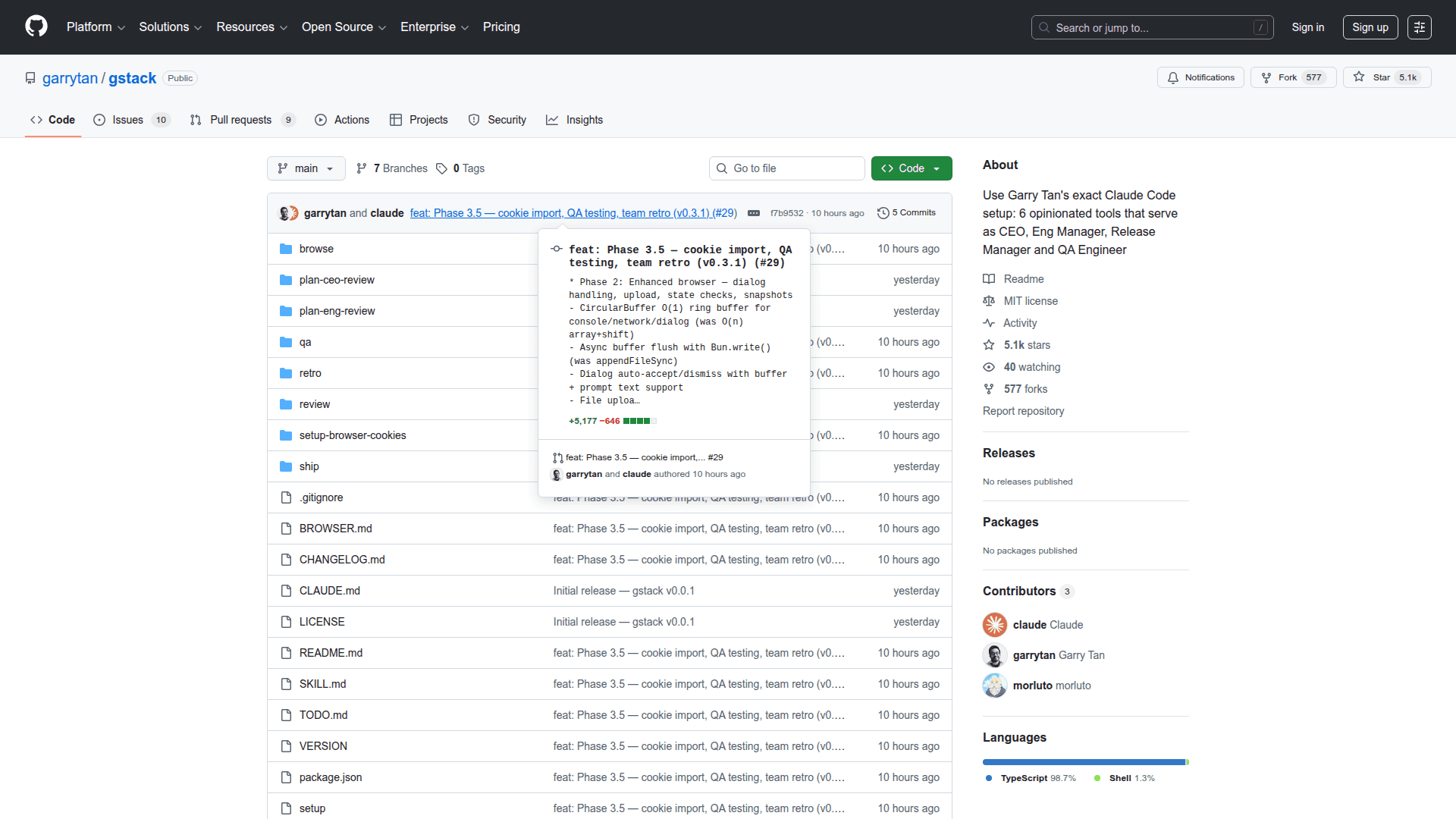Click the languages bar TypeScript segment
1456x819 pixels.
(1083, 762)
